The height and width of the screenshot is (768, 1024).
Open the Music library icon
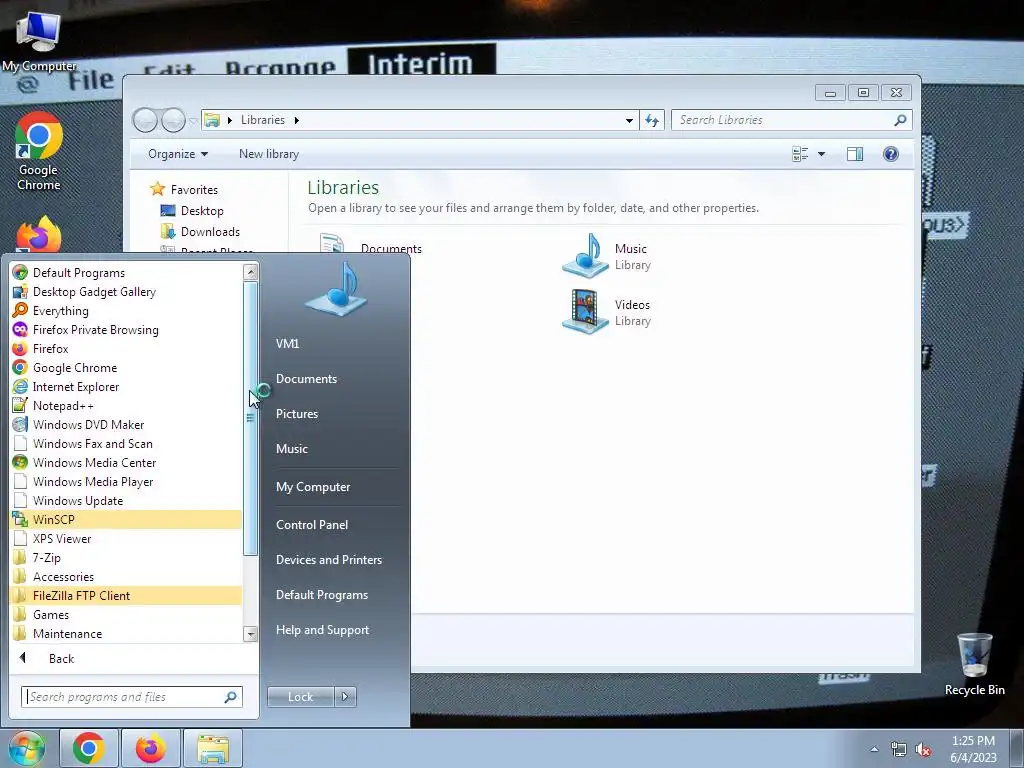585,255
